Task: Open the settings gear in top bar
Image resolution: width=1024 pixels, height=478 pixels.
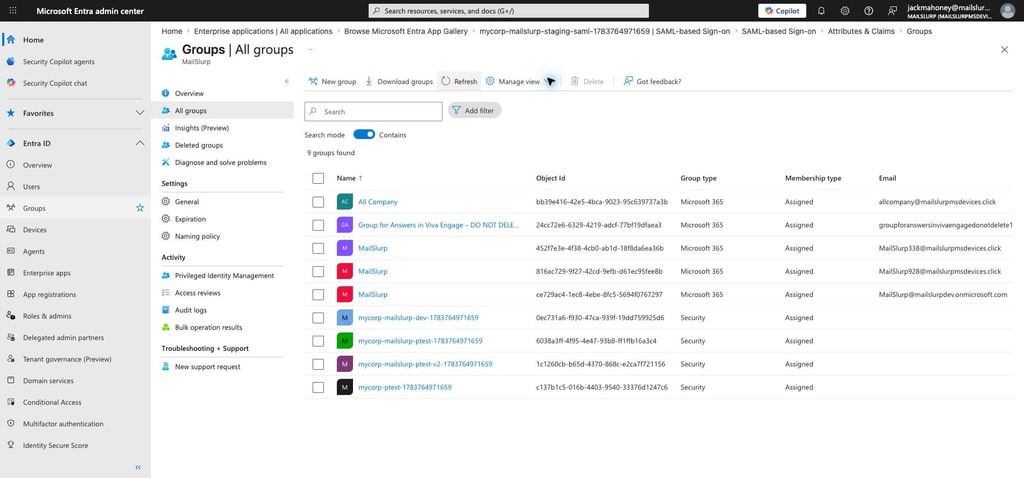Action: pos(845,11)
